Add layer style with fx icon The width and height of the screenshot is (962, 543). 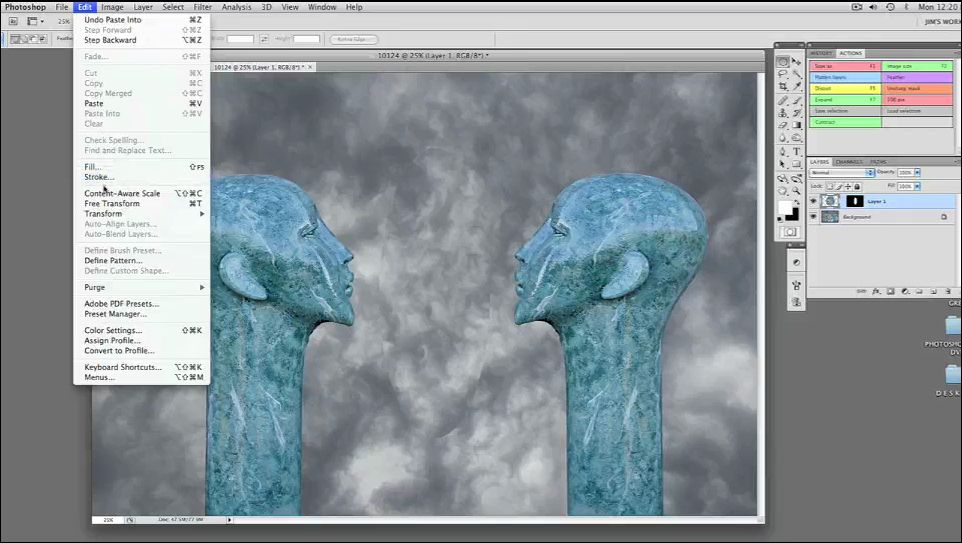[x=876, y=291]
